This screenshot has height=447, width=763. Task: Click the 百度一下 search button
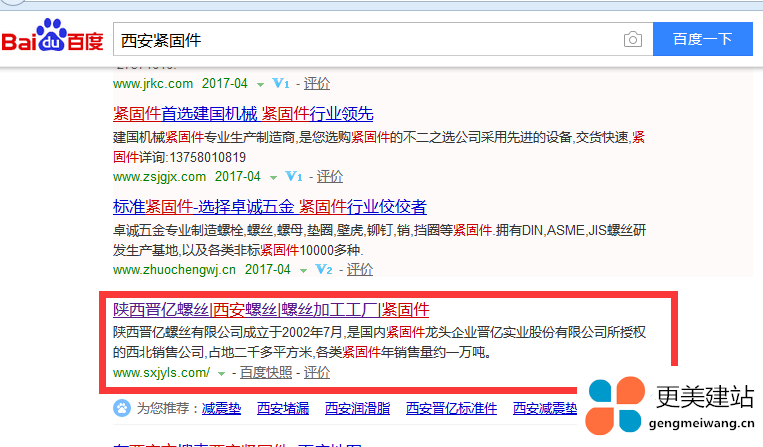703,39
